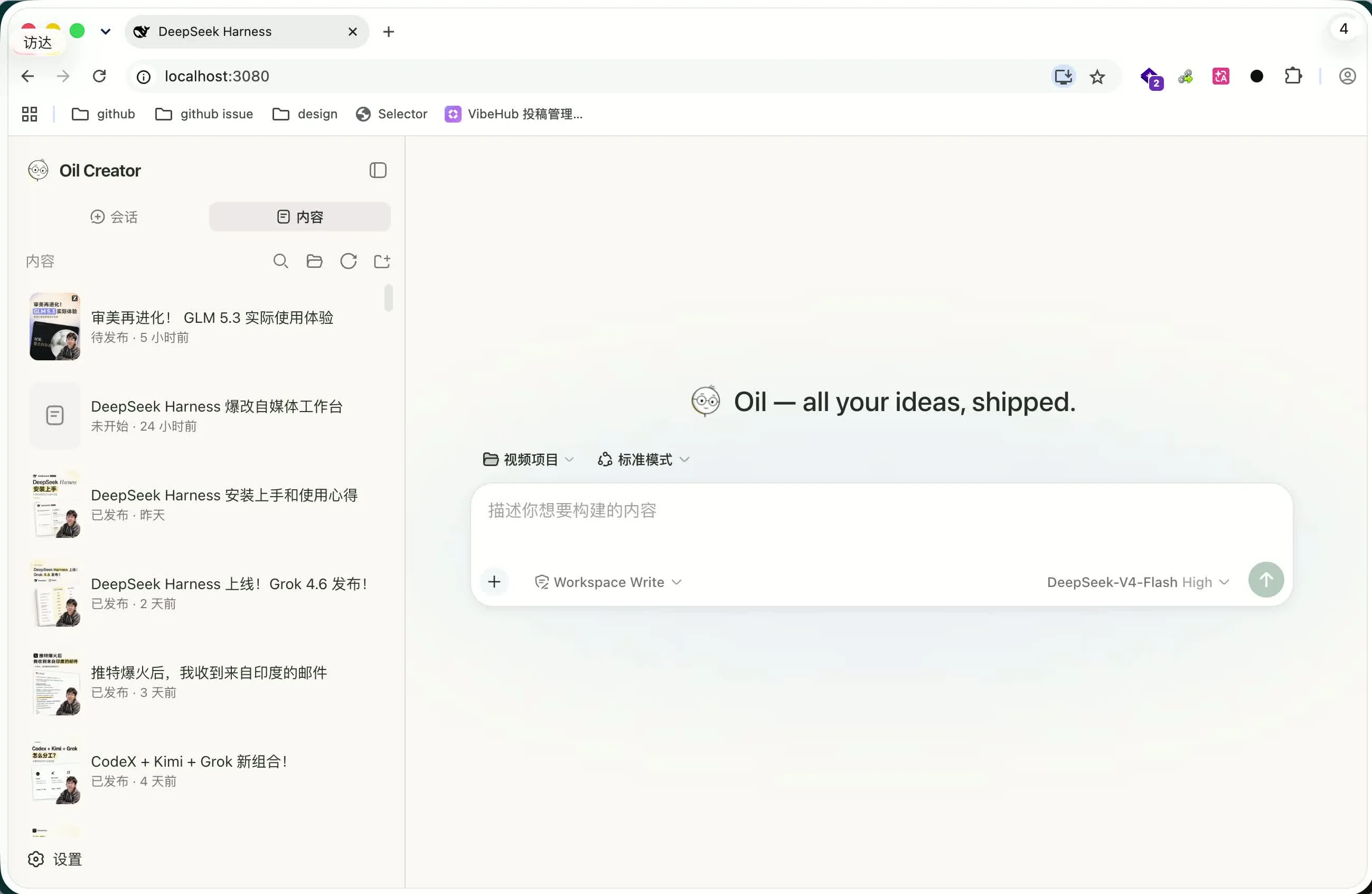
Task: Expand the tab search chevron
Action: [x=106, y=32]
